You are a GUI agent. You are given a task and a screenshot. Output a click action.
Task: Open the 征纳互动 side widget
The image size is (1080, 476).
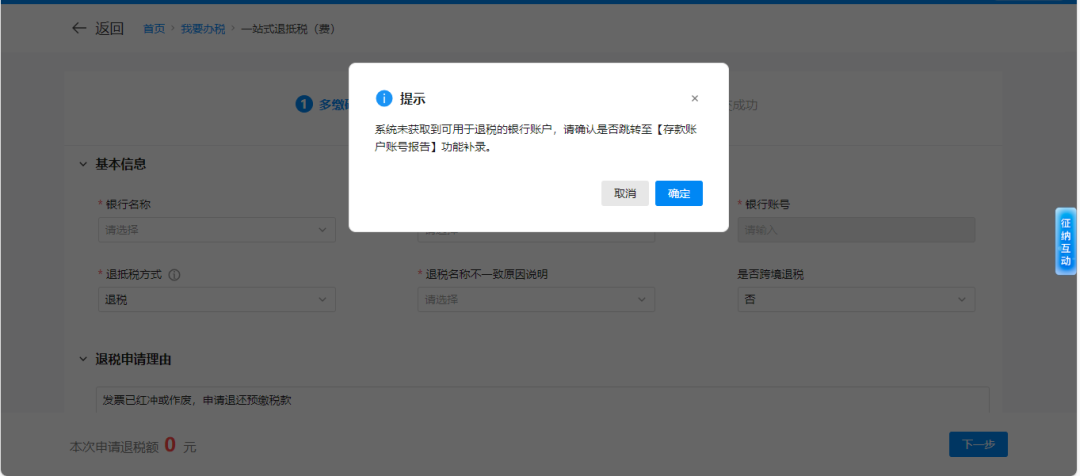pos(1066,242)
